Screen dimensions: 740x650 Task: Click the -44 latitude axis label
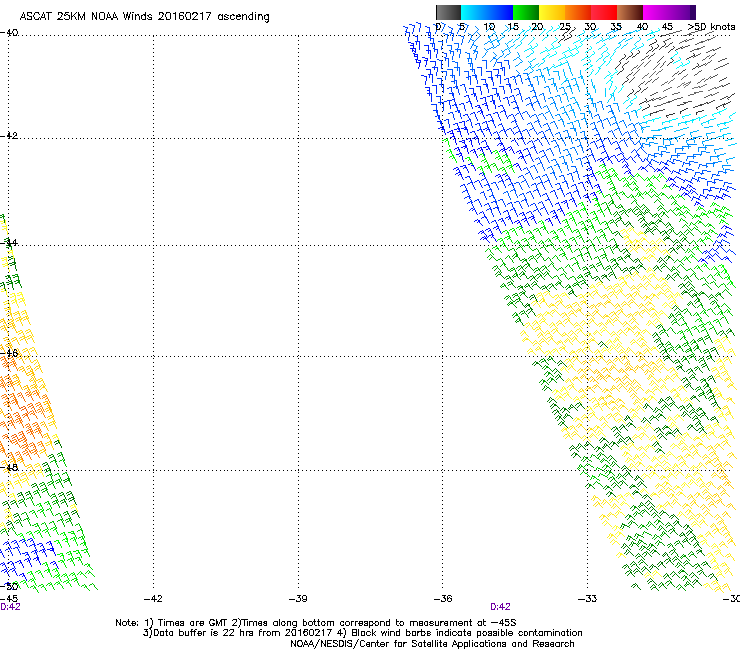[x=9, y=243]
